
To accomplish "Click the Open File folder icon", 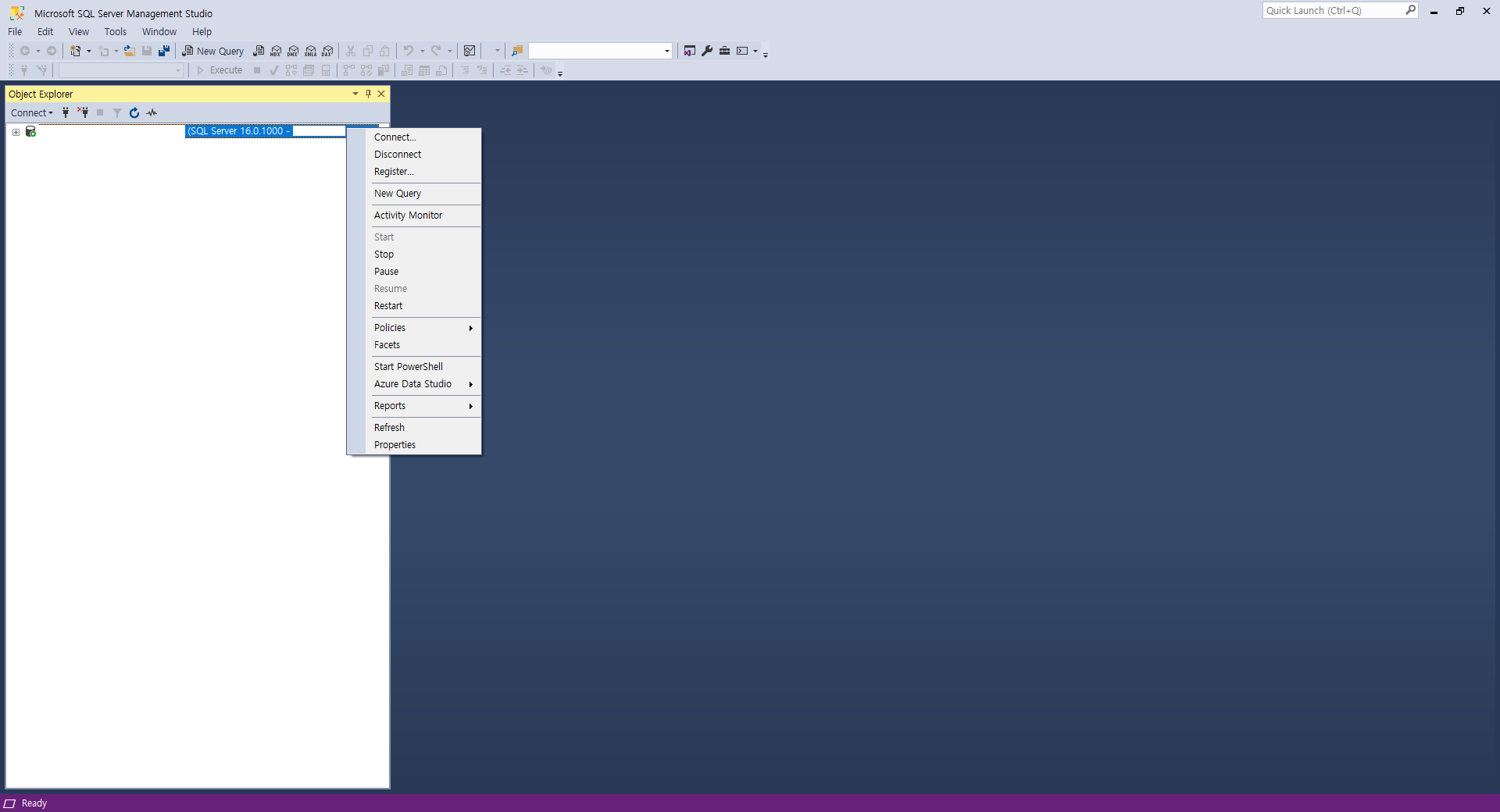I will (x=130, y=51).
